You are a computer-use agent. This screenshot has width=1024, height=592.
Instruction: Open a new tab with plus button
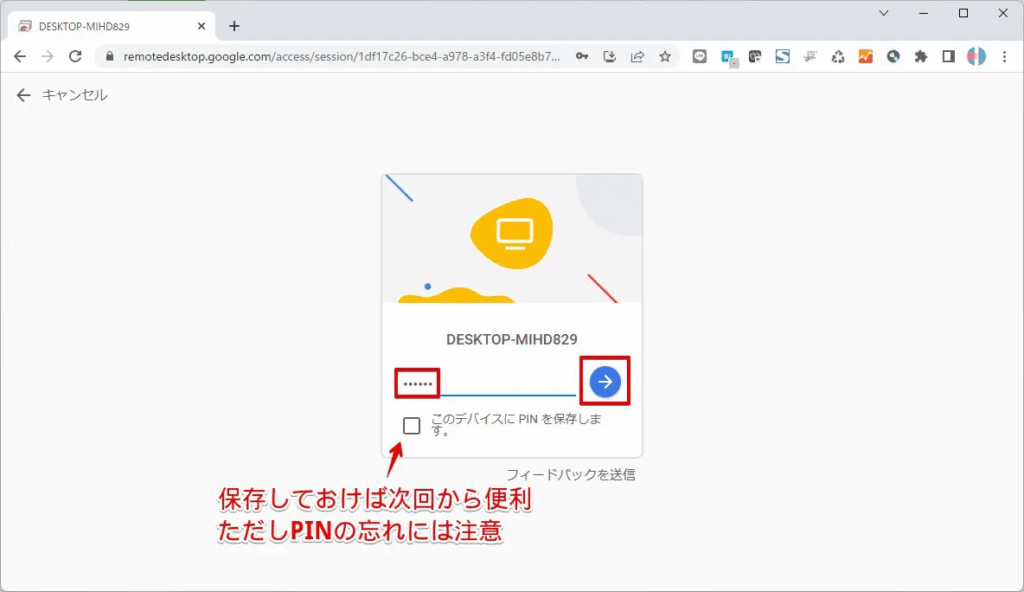pos(234,26)
